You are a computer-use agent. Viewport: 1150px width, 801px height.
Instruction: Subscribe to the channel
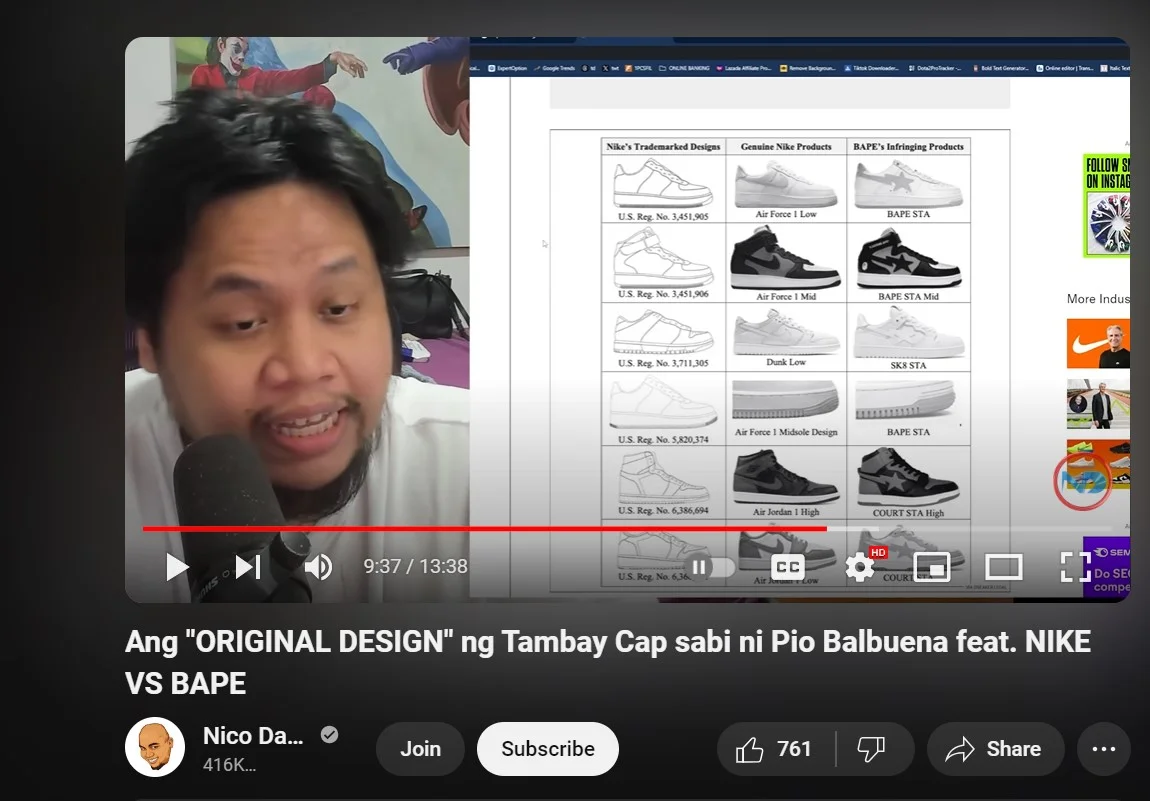tap(548, 749)
